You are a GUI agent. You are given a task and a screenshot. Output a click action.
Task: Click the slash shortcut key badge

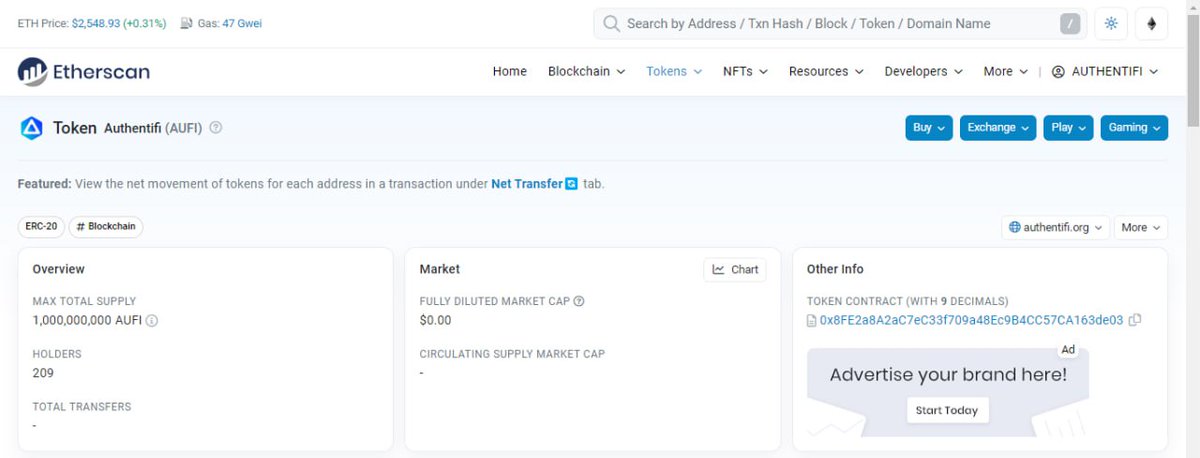[1070, 24]
